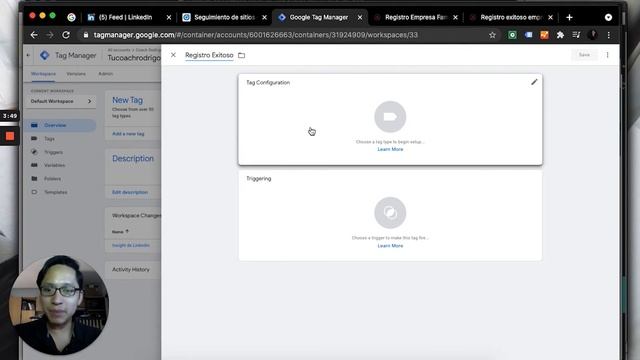Screen dimensions: 640x360
Task: Expand the Default Workspace selector
Action: [61, 101]
